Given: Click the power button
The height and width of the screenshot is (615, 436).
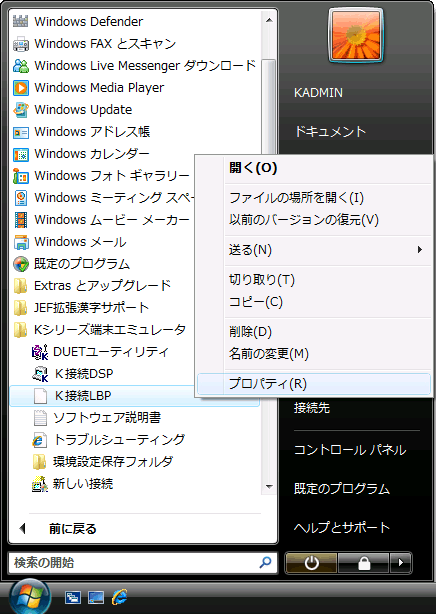Looking at the screenshot, I should 311,563.
